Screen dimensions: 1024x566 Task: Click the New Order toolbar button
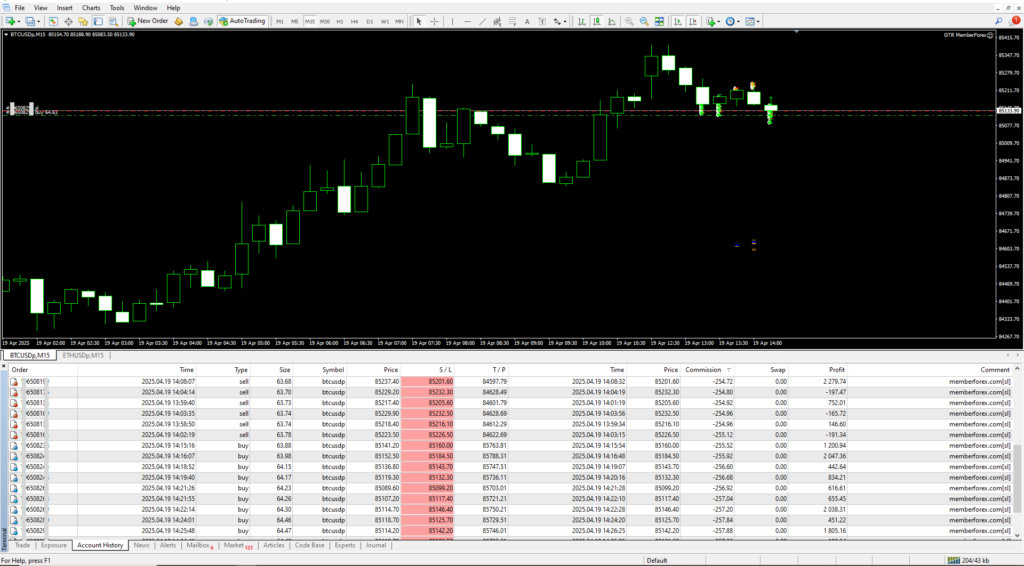147,20
